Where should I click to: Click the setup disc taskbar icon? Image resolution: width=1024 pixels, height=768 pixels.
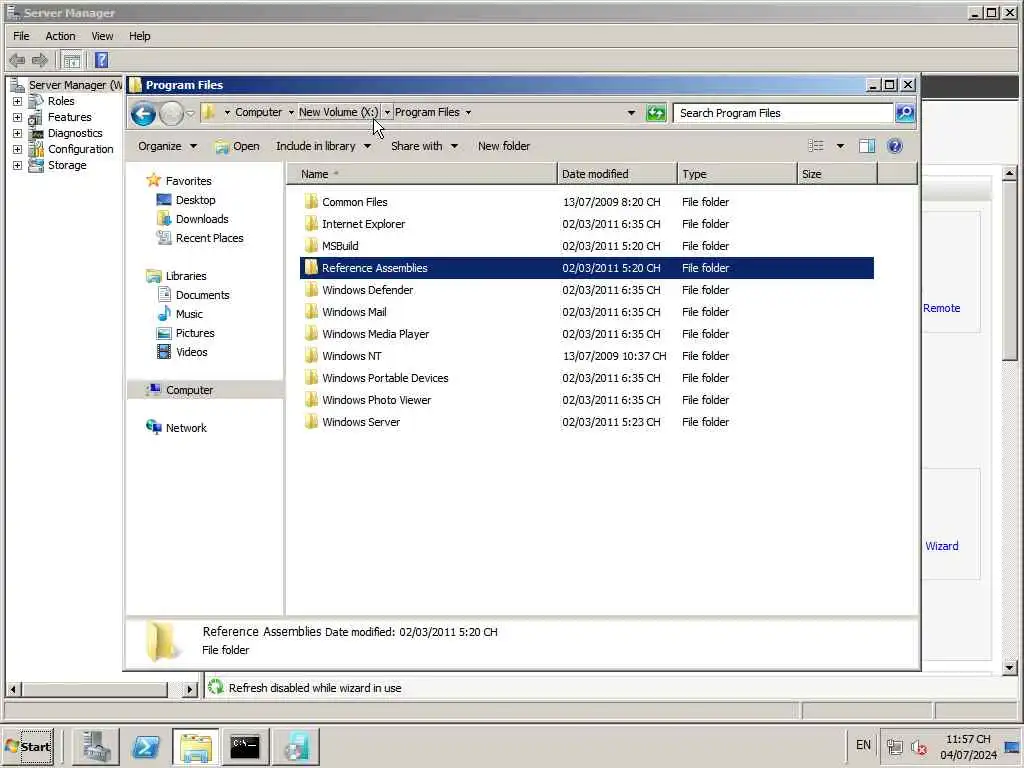tap(296, 746)
